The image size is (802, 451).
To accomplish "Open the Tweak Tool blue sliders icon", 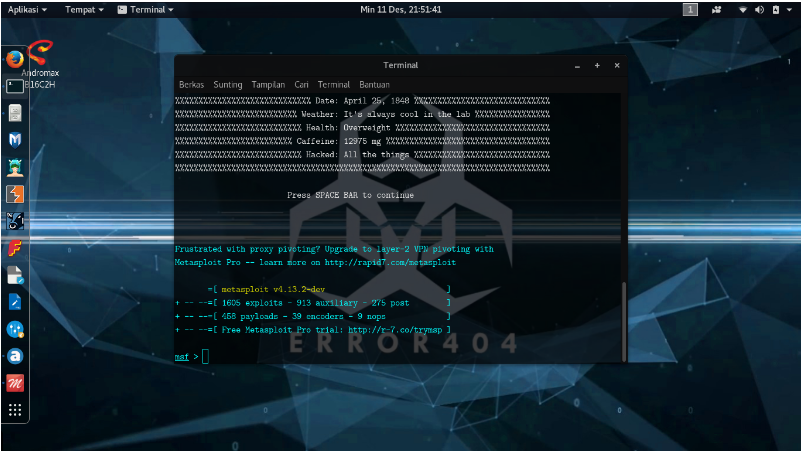I will (15, 329).
